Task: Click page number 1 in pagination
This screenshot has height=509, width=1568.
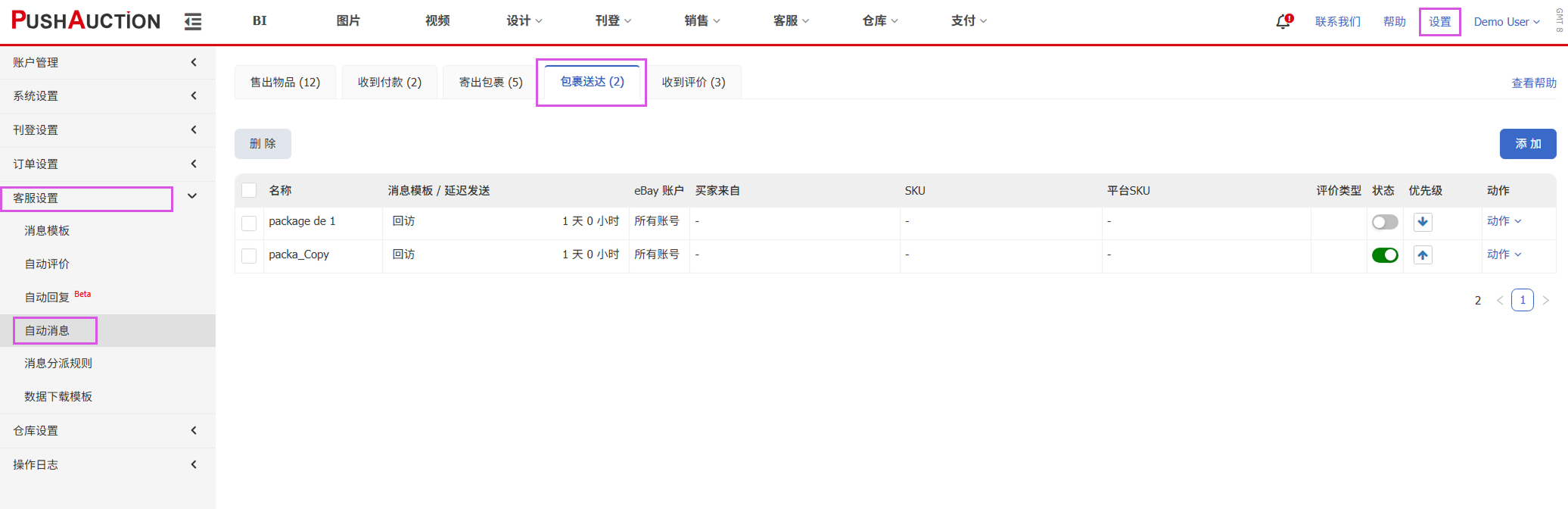Action: pos(1523,300)
